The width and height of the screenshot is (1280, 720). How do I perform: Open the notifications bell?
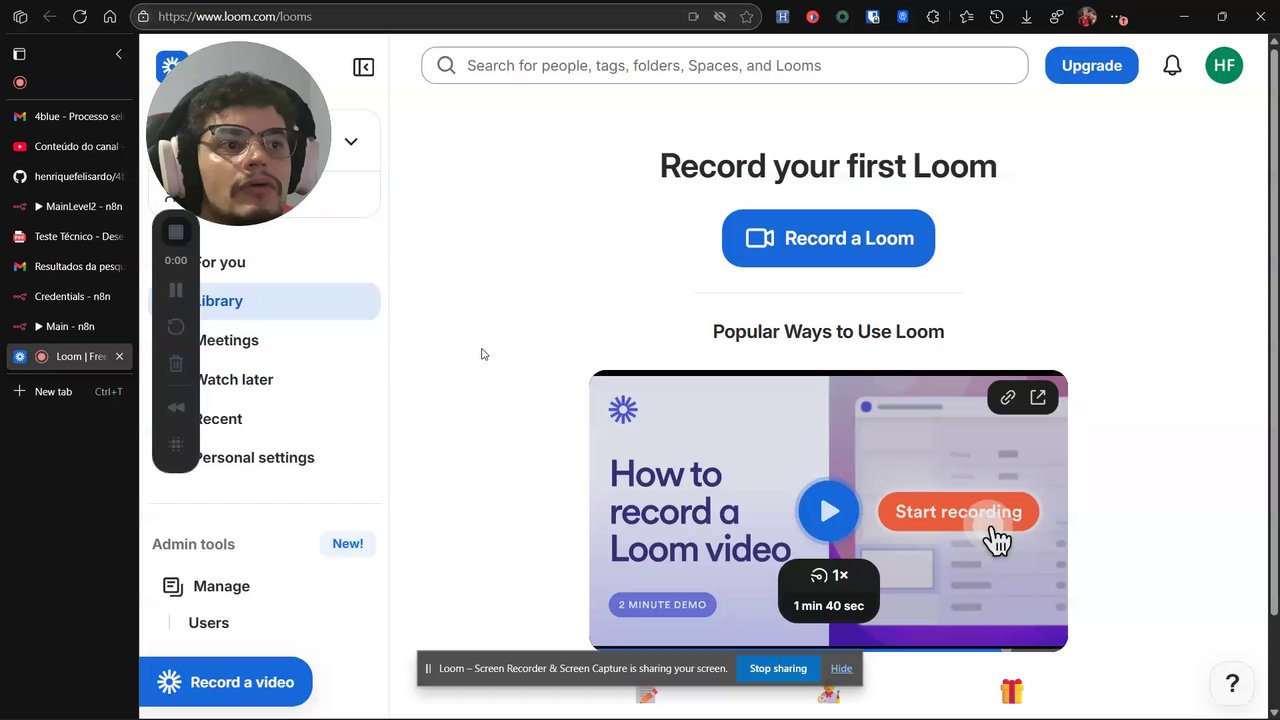tap(1172, 66)
